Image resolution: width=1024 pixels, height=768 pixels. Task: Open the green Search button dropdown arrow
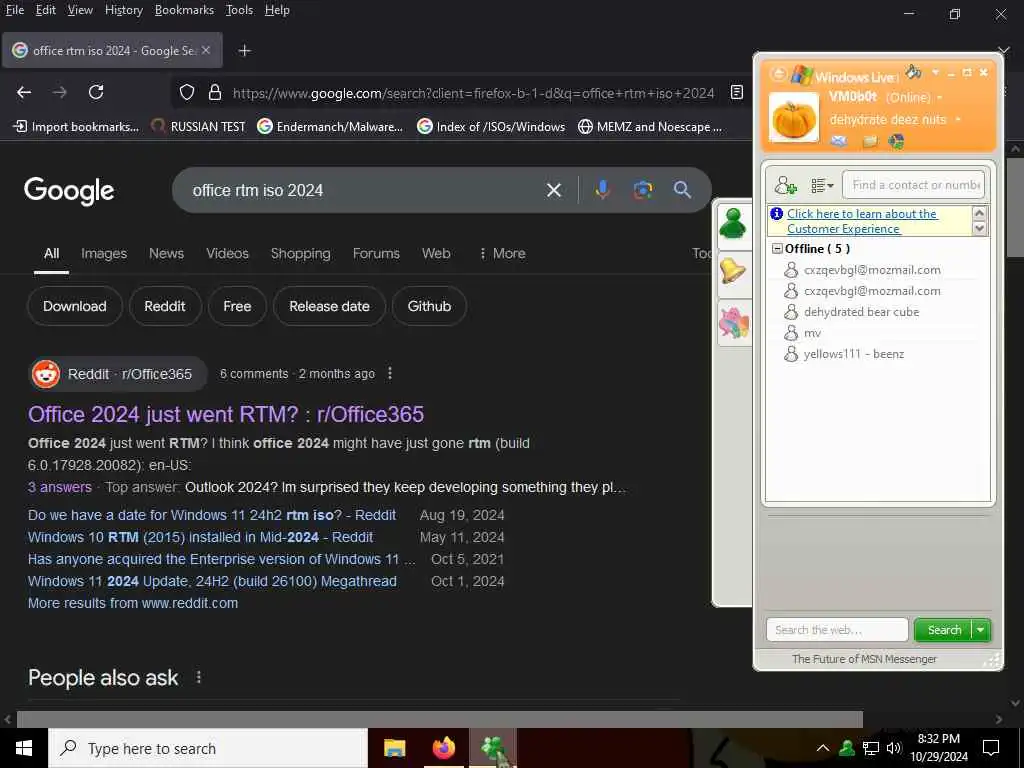click(981, 630)
